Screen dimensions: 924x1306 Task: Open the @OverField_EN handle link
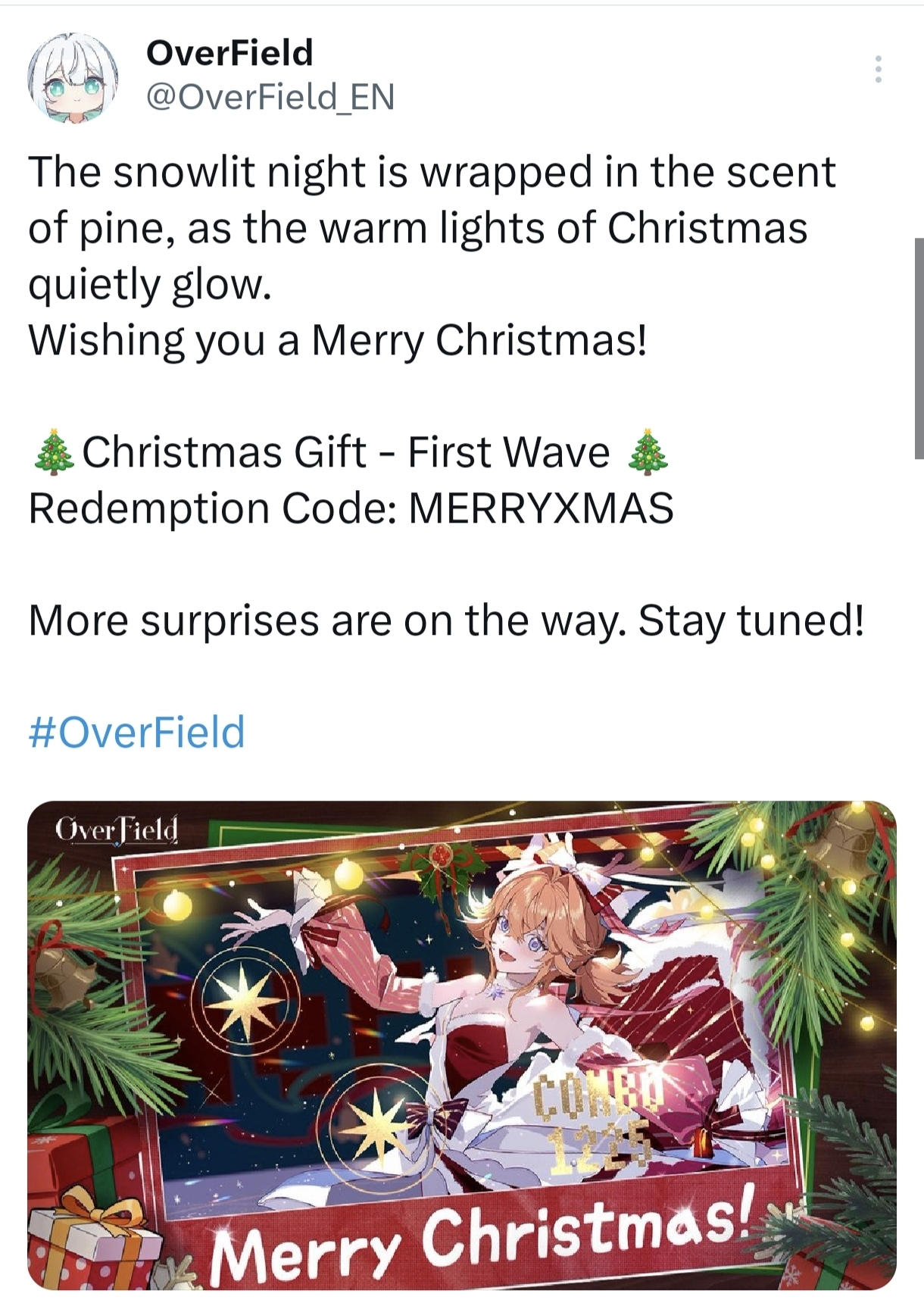pyautogui.click(x=270, y=96)
